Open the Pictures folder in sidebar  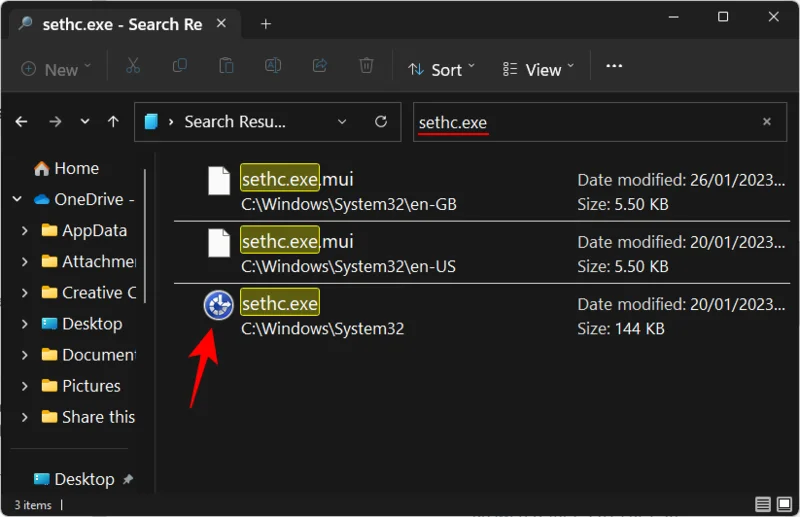click(81, 386)
